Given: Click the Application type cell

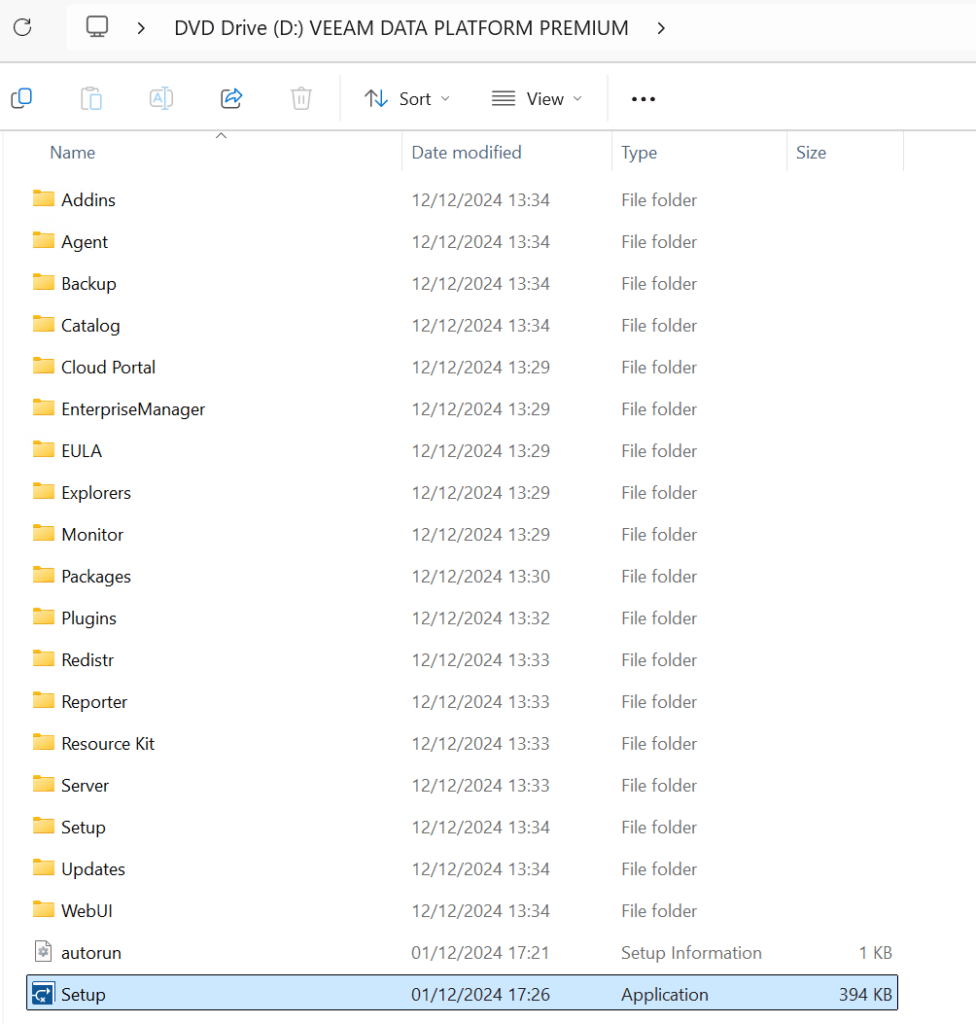Looking at the screenshot, I should click(x=664, y=995).
